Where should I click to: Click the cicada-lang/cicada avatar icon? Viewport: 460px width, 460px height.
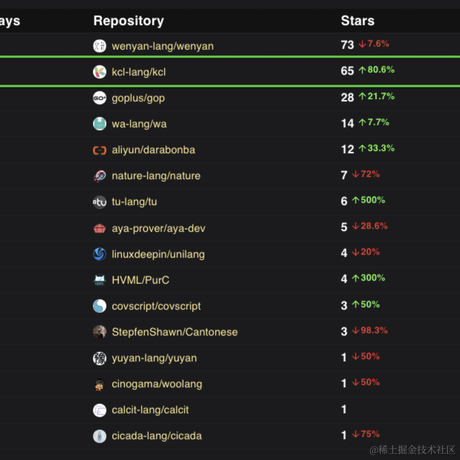(x=99, y=436)
